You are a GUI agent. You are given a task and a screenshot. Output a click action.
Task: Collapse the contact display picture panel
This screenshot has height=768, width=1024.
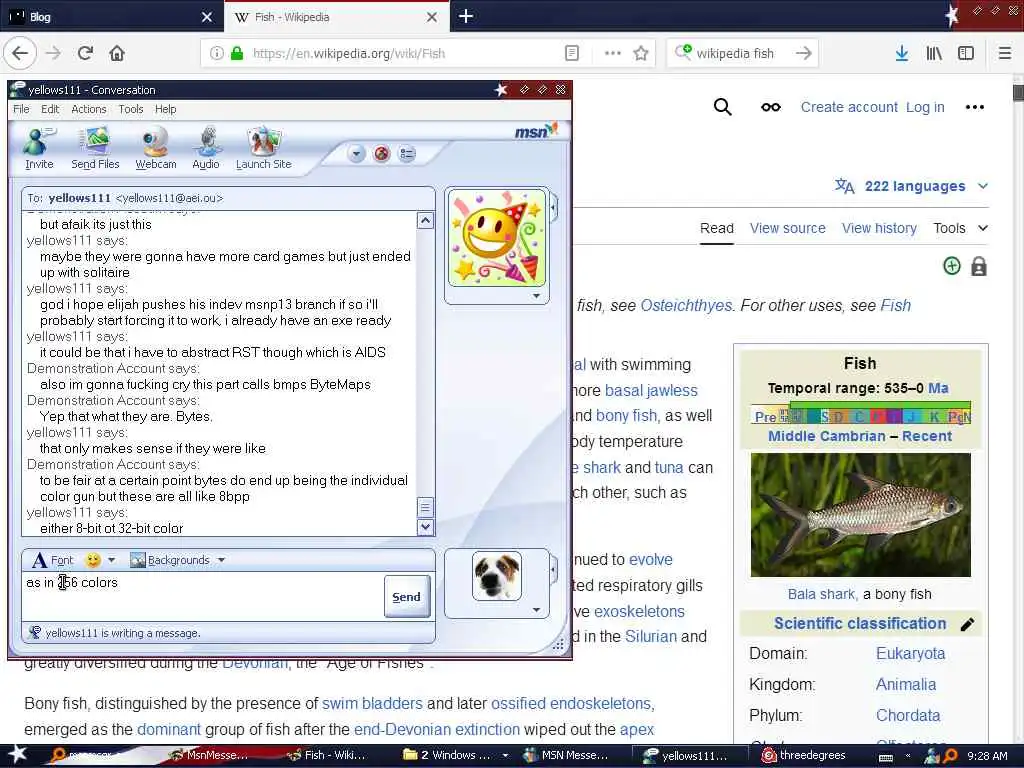tap(554, 208)
